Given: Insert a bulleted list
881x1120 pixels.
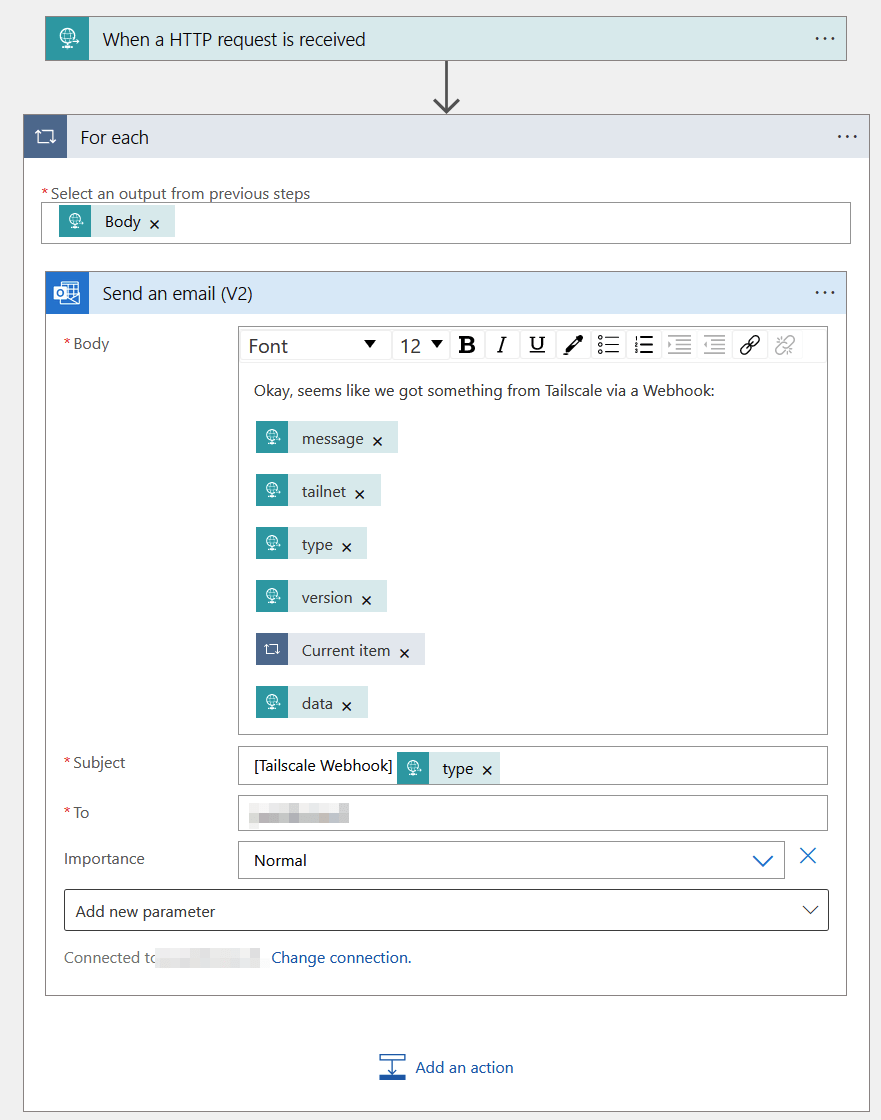Looking at the screenshot, I should 608,345.
